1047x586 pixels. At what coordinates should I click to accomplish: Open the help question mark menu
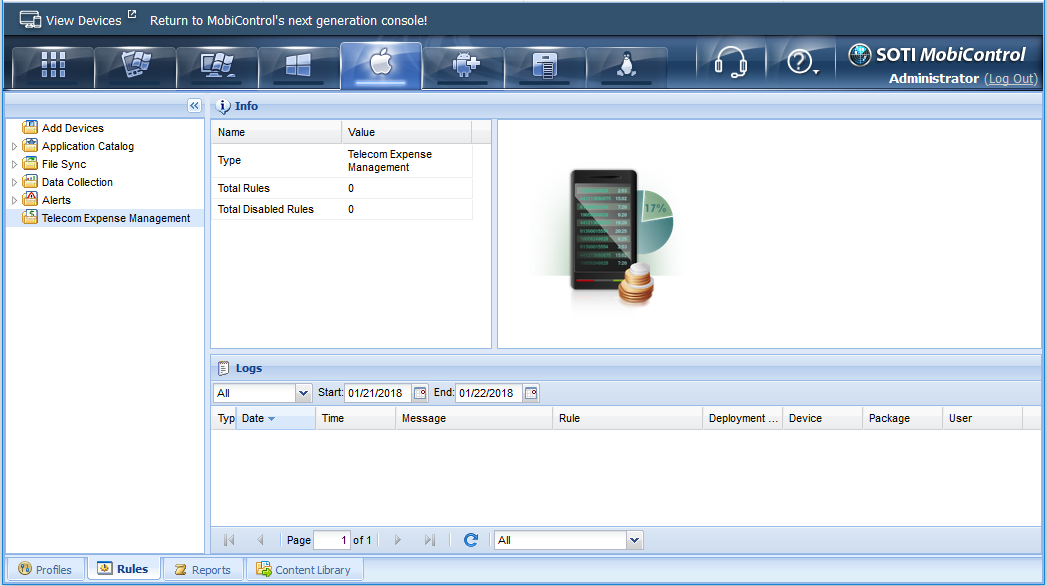pos(802,64)
